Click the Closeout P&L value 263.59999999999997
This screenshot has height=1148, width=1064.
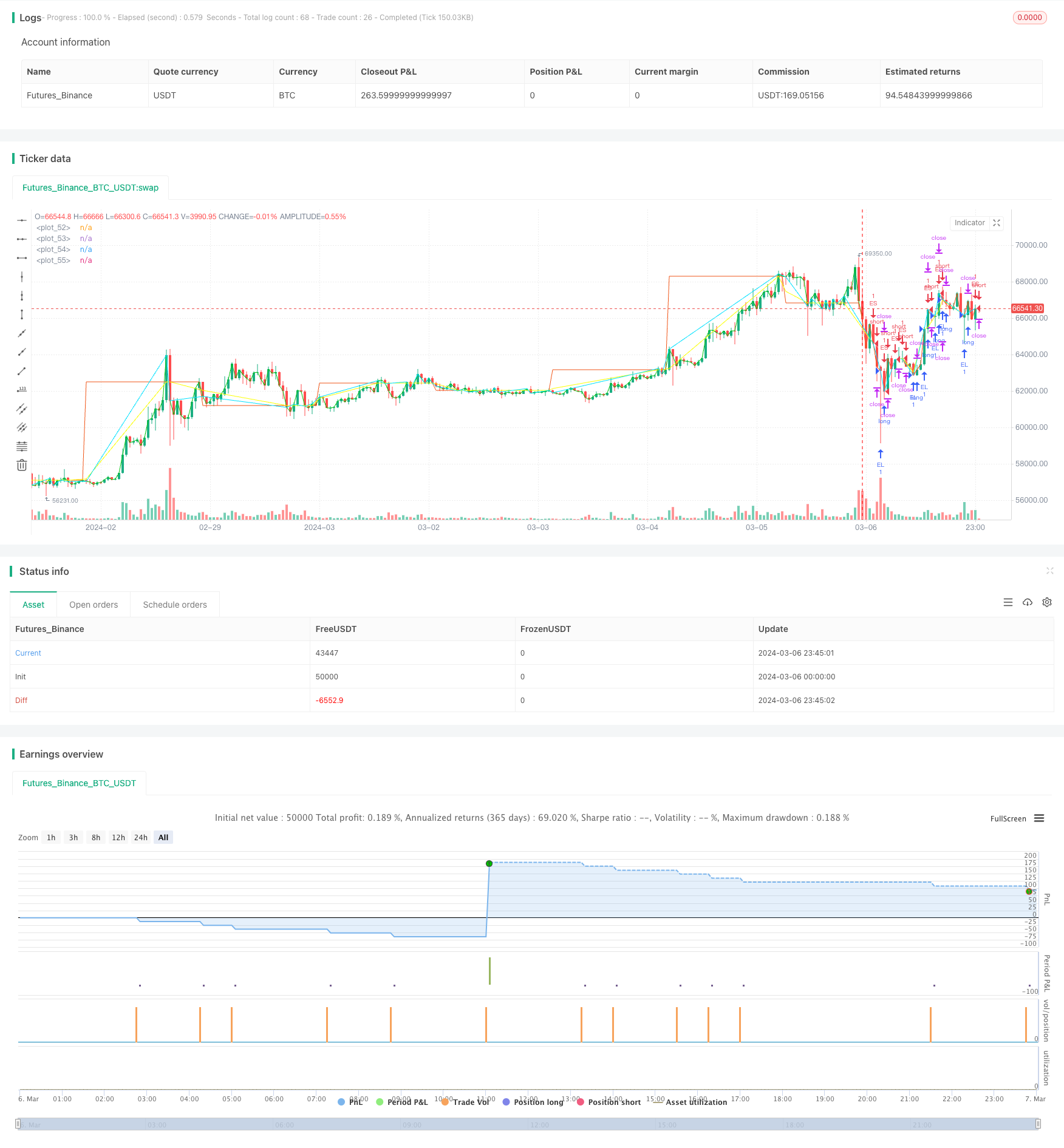406,95
